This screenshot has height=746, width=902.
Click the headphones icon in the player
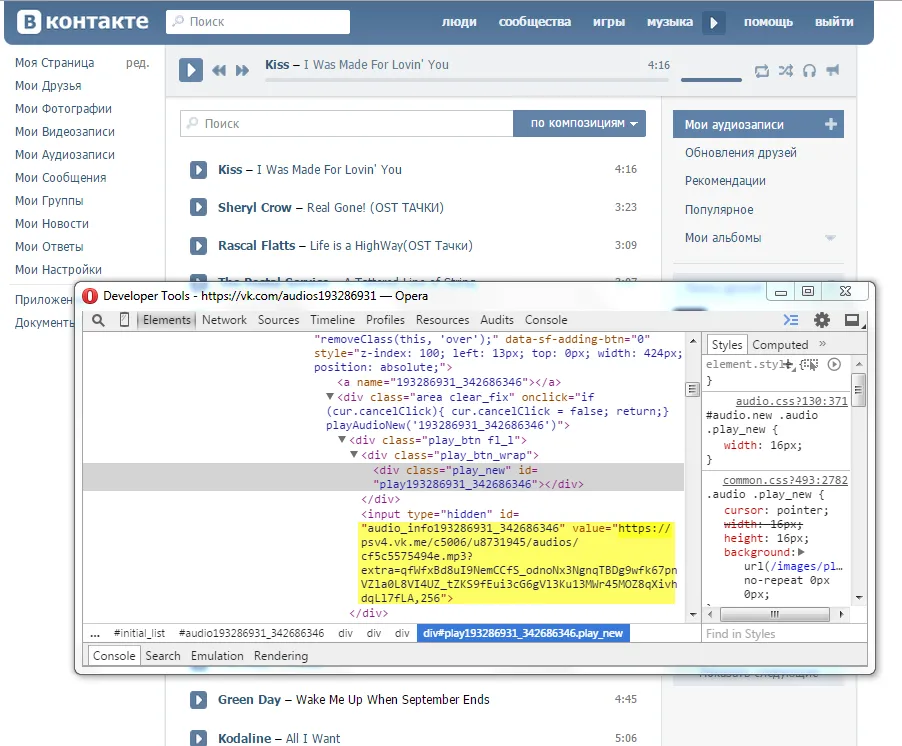point(809,70)
